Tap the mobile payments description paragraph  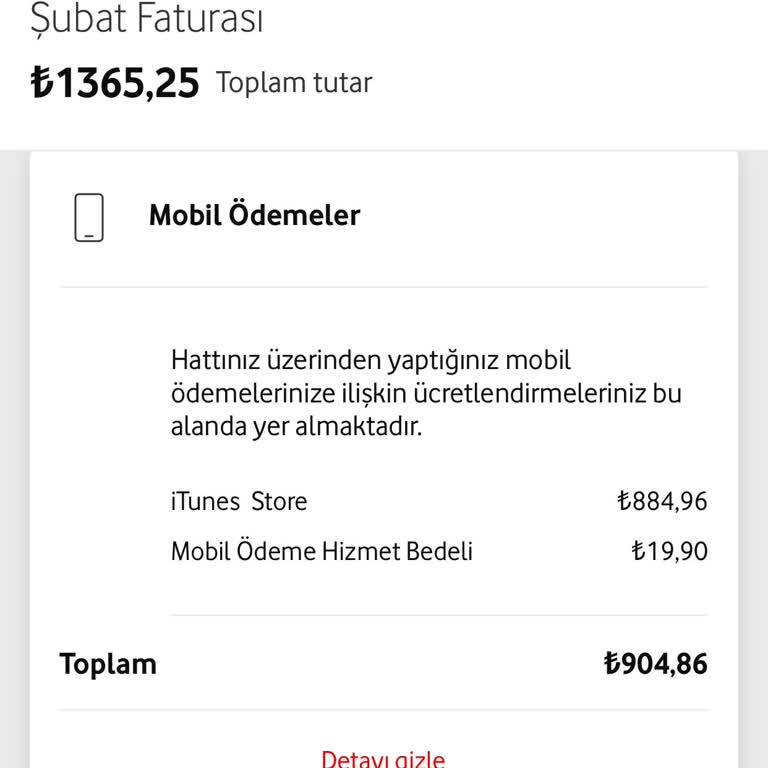point(426,393)
